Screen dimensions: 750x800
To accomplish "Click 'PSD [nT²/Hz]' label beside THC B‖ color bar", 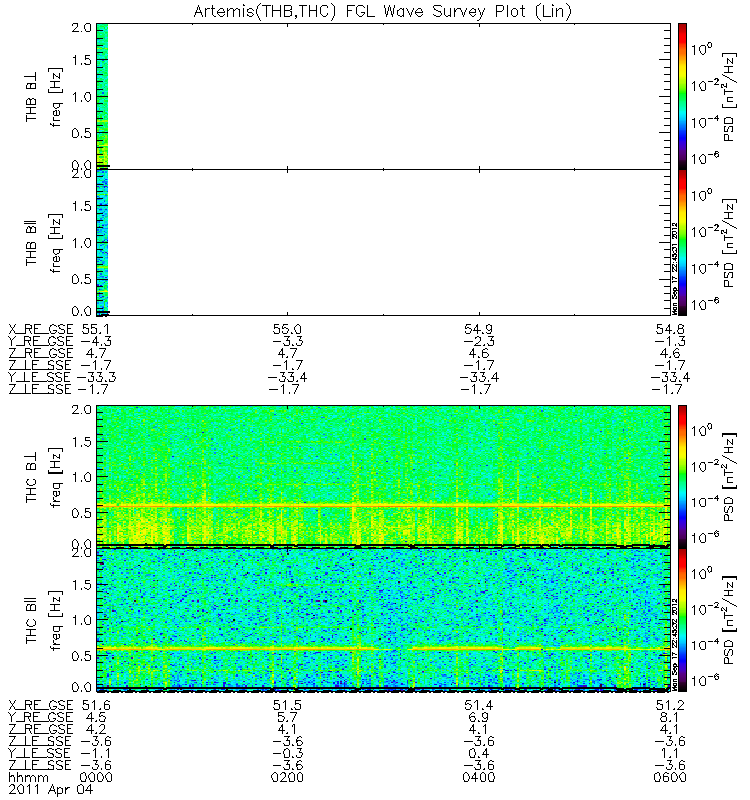I will pos(730,620).
